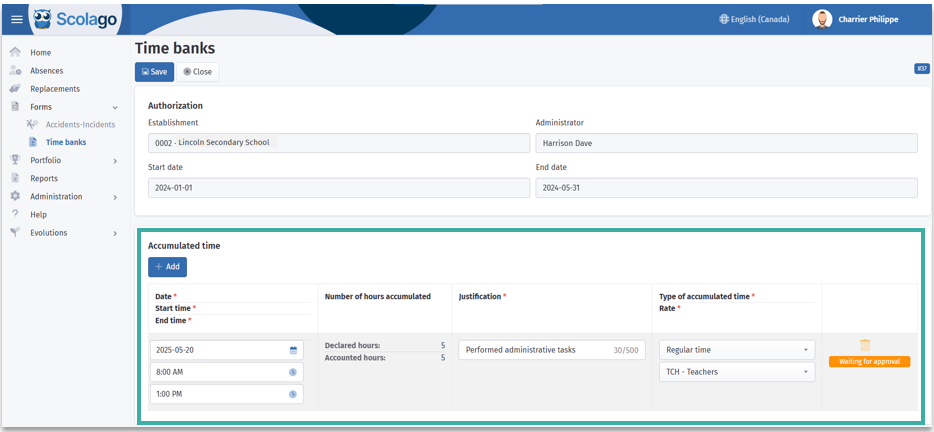This screenshot has height=432, width=934.
Task: Click the Evolutions sprout icon
Action: (15, 232)
